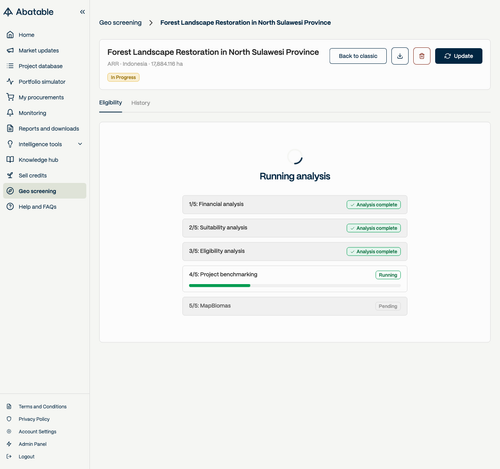Click the project title heading in card

click(x=213, y=52)
